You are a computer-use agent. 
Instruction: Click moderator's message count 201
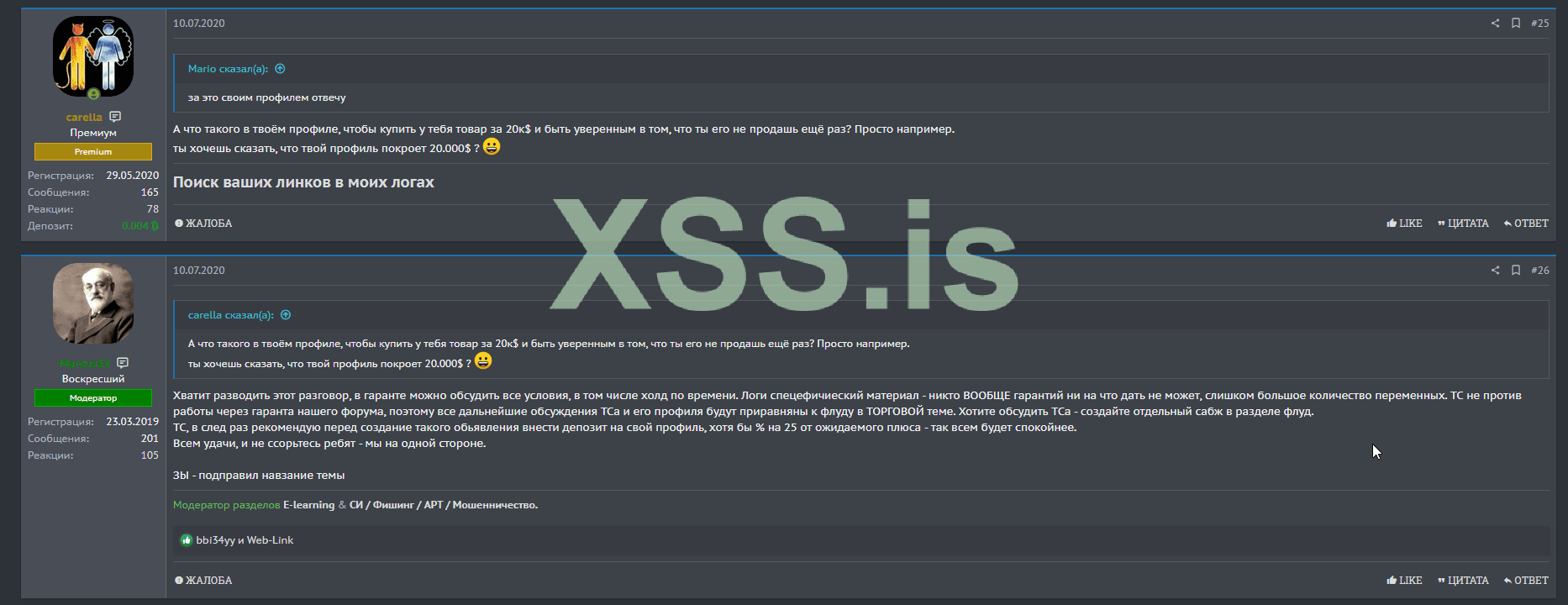pos(150,439)
